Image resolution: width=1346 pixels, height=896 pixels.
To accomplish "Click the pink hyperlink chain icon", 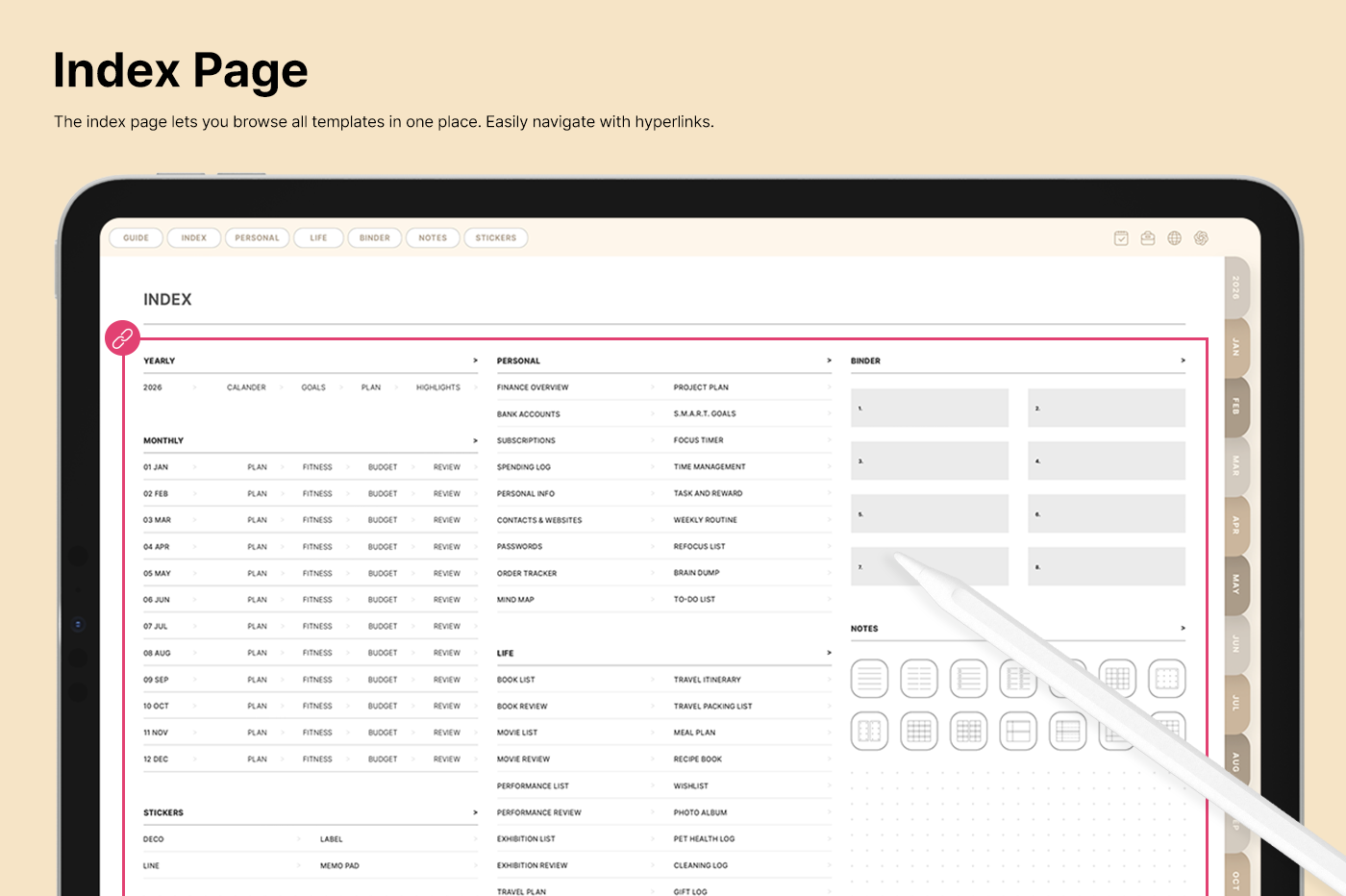I will [x=123, y=338].
